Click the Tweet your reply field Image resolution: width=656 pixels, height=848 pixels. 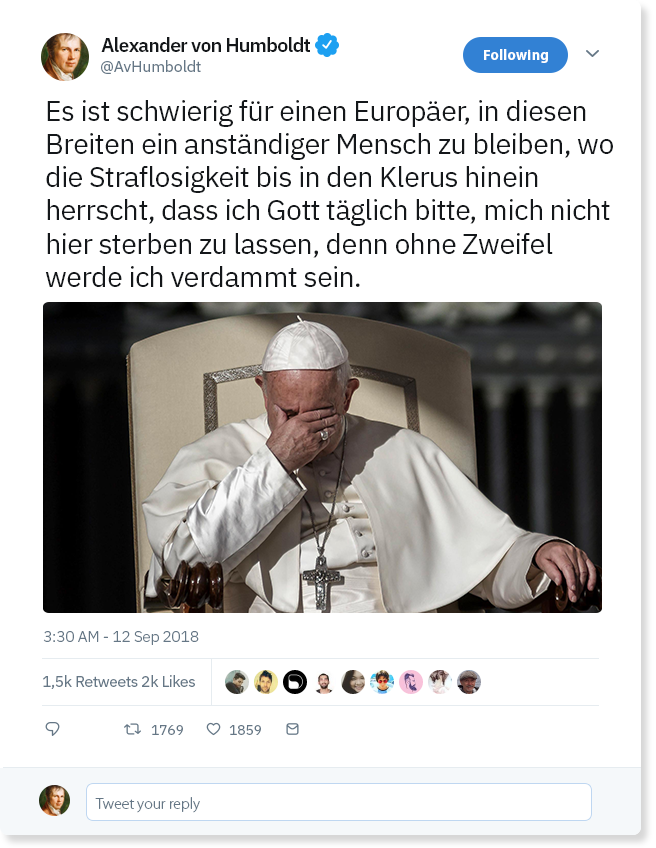[x=339, y=802]
